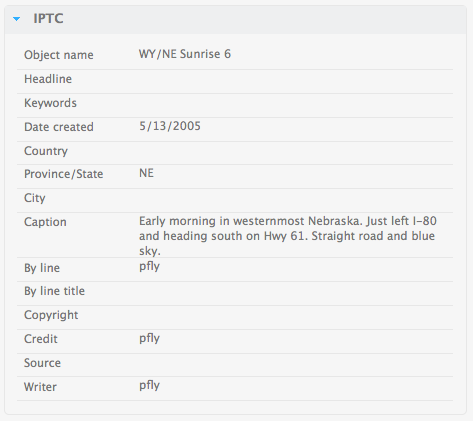The width and height of the screenshot is (473, 421).
Task: Select the Date created value 5/13/2005
Action: point(170,126)
